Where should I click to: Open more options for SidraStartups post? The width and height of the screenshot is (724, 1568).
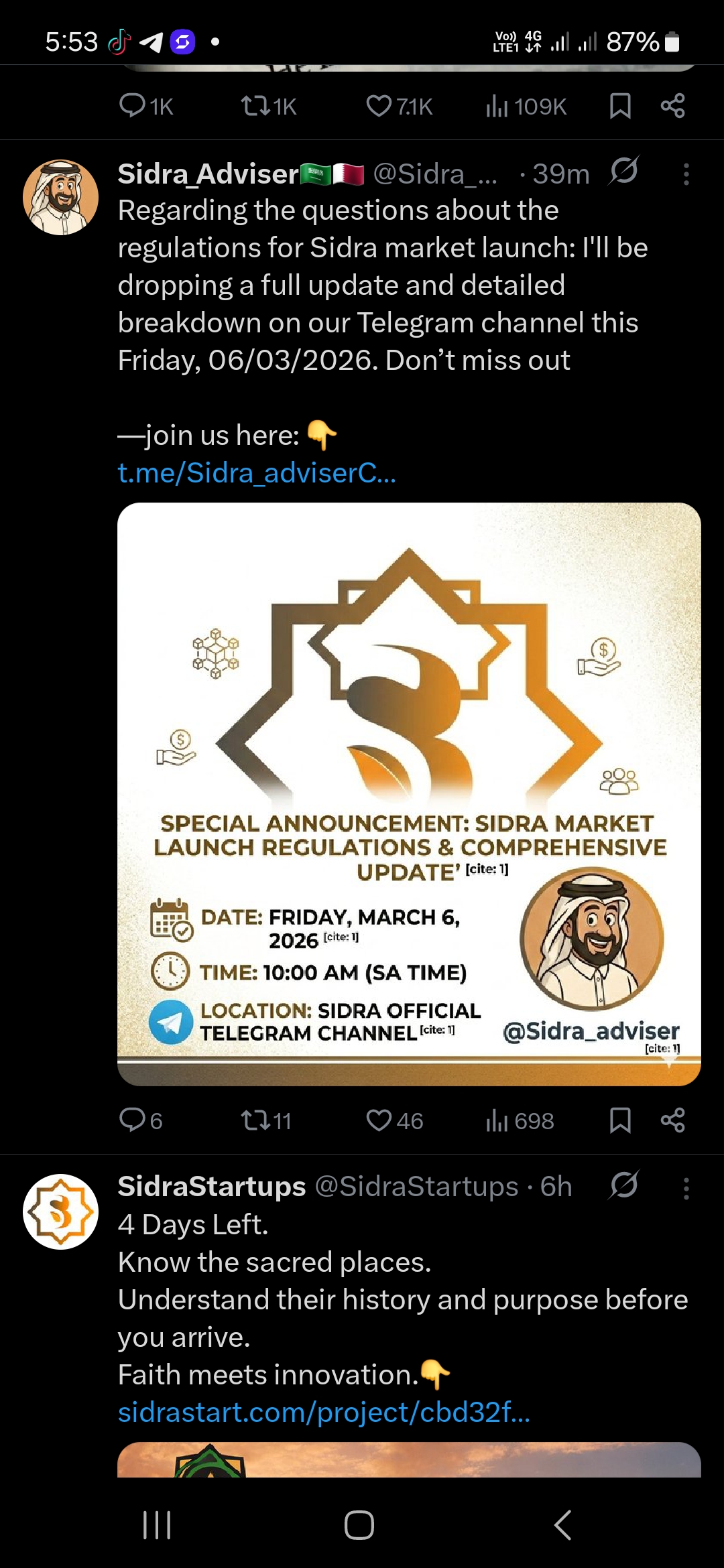click(x=686, y=1188)
